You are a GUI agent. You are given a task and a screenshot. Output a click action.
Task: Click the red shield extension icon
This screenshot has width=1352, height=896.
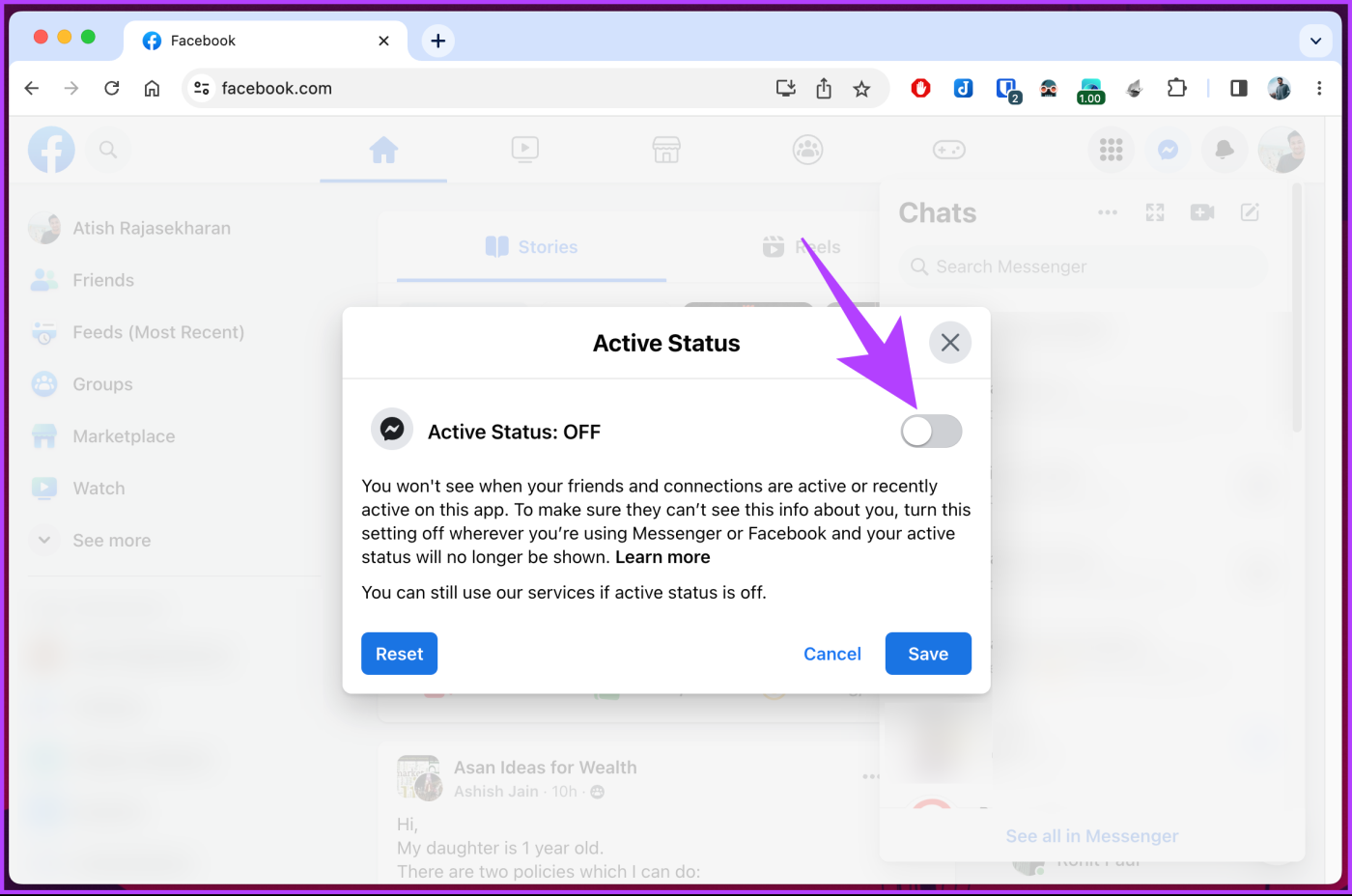(x=920, y=88)
